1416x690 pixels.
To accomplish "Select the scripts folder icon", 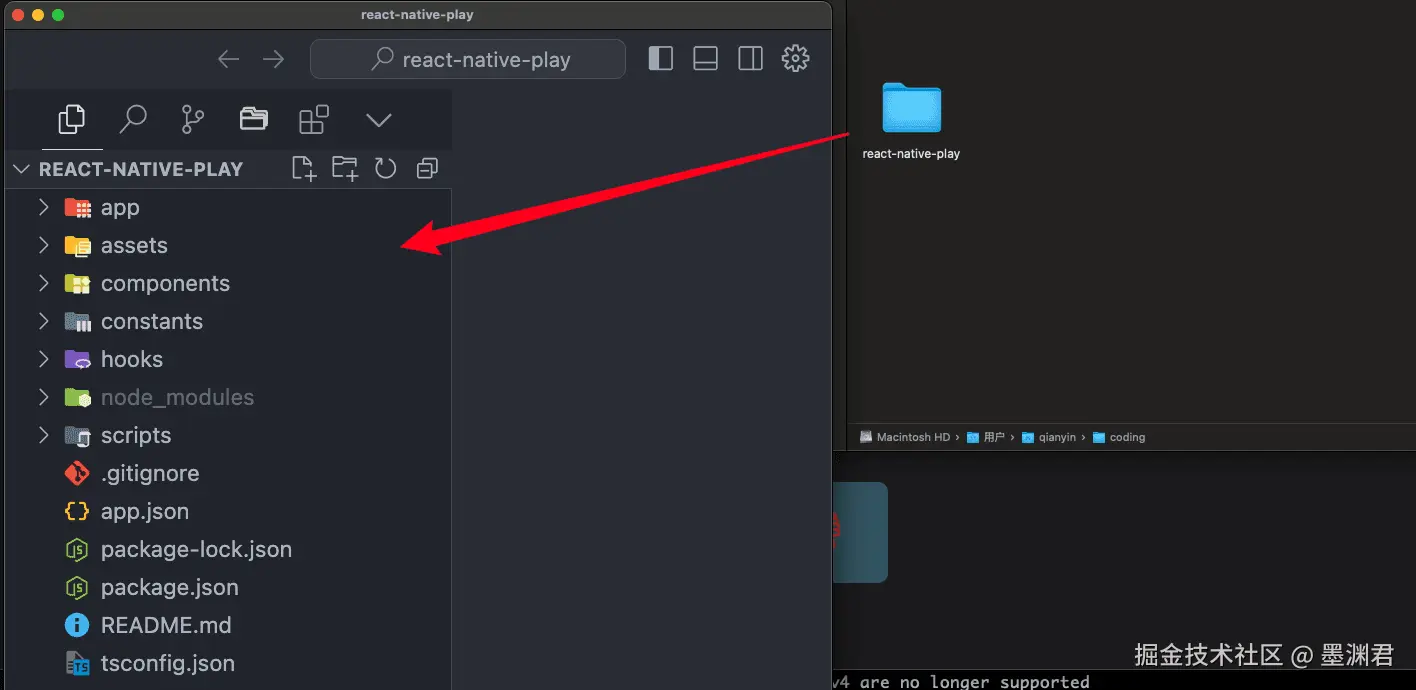I will tap(77, 436).
